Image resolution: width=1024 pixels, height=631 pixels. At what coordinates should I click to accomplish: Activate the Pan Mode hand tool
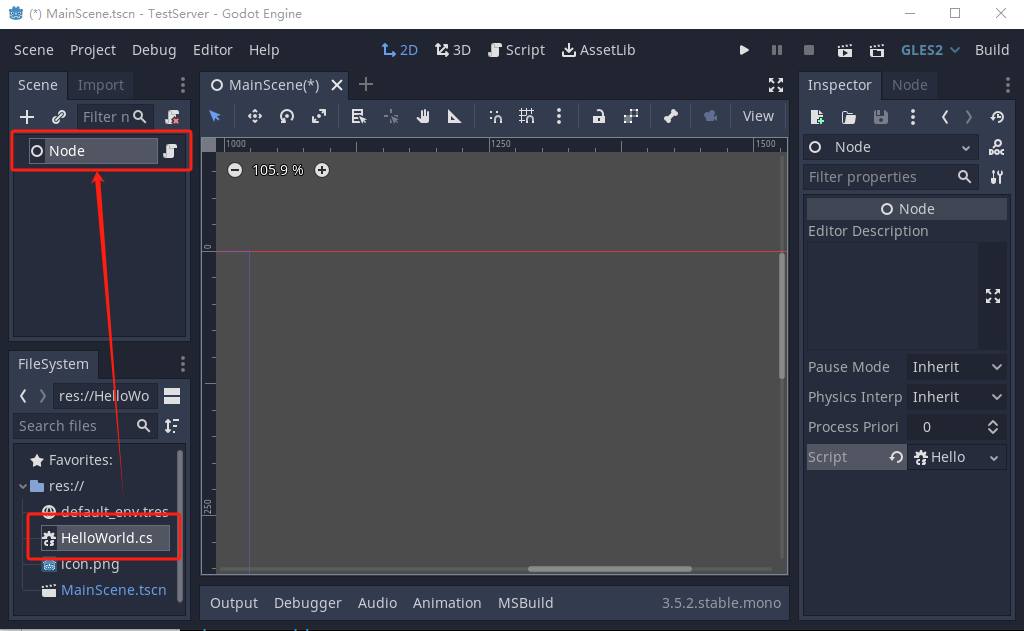(423, 116)
